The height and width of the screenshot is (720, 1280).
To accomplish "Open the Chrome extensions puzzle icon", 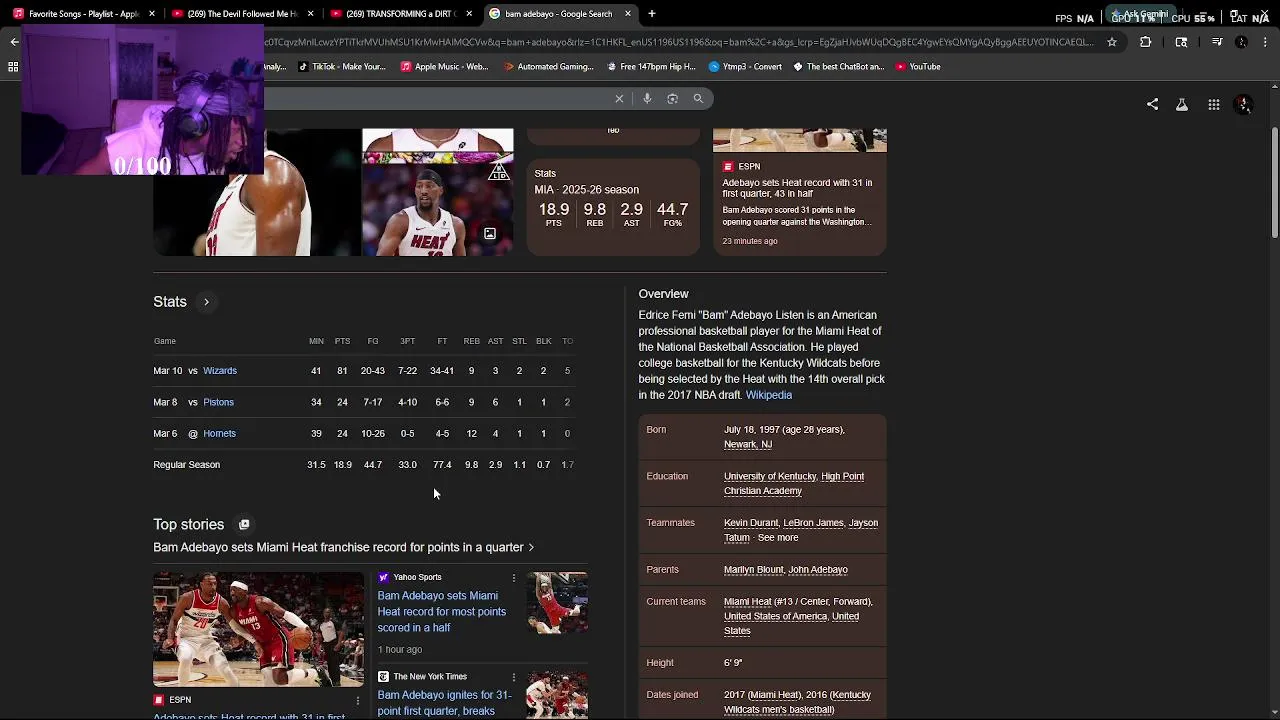I will 1146,42.
